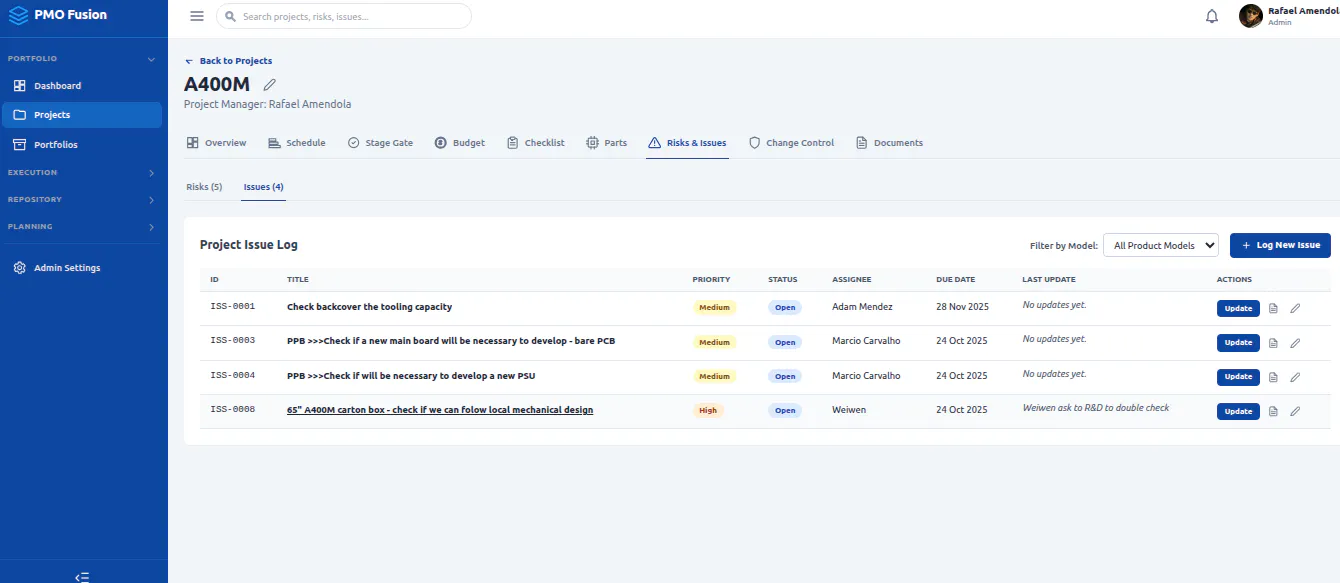1340x583 pixels.
Task: Open the All Product Models dropdown
Action: coord(1160,245)
